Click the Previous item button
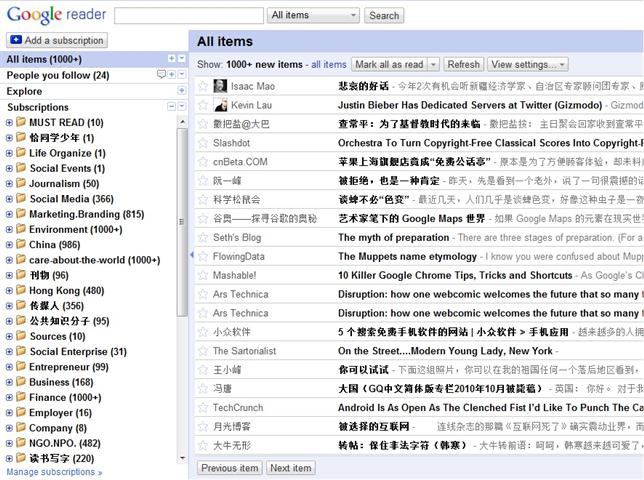Image resolution: width=644 pixels, height=480 pixels. click(x=230, y=468)
